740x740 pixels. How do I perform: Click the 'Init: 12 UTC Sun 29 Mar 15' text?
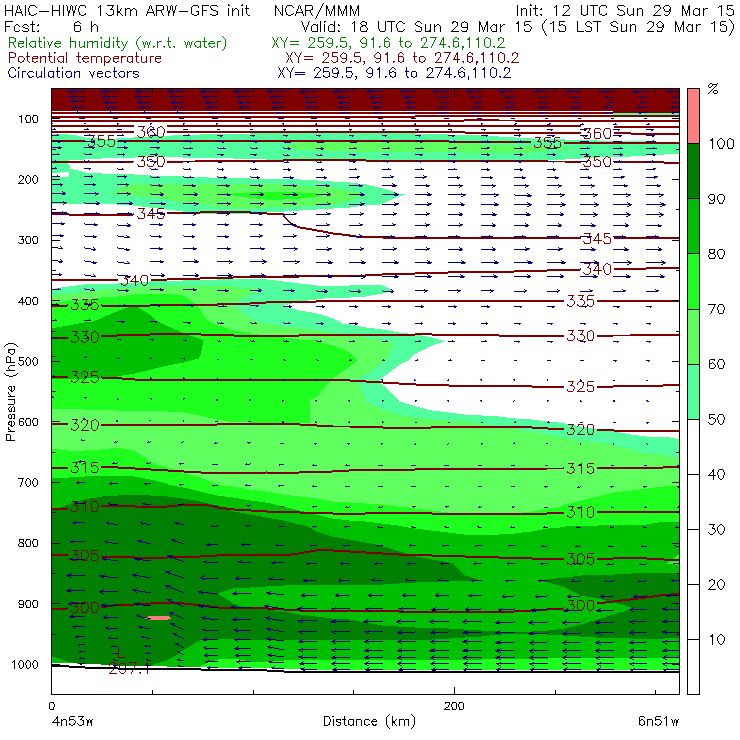tap(624, 10)
